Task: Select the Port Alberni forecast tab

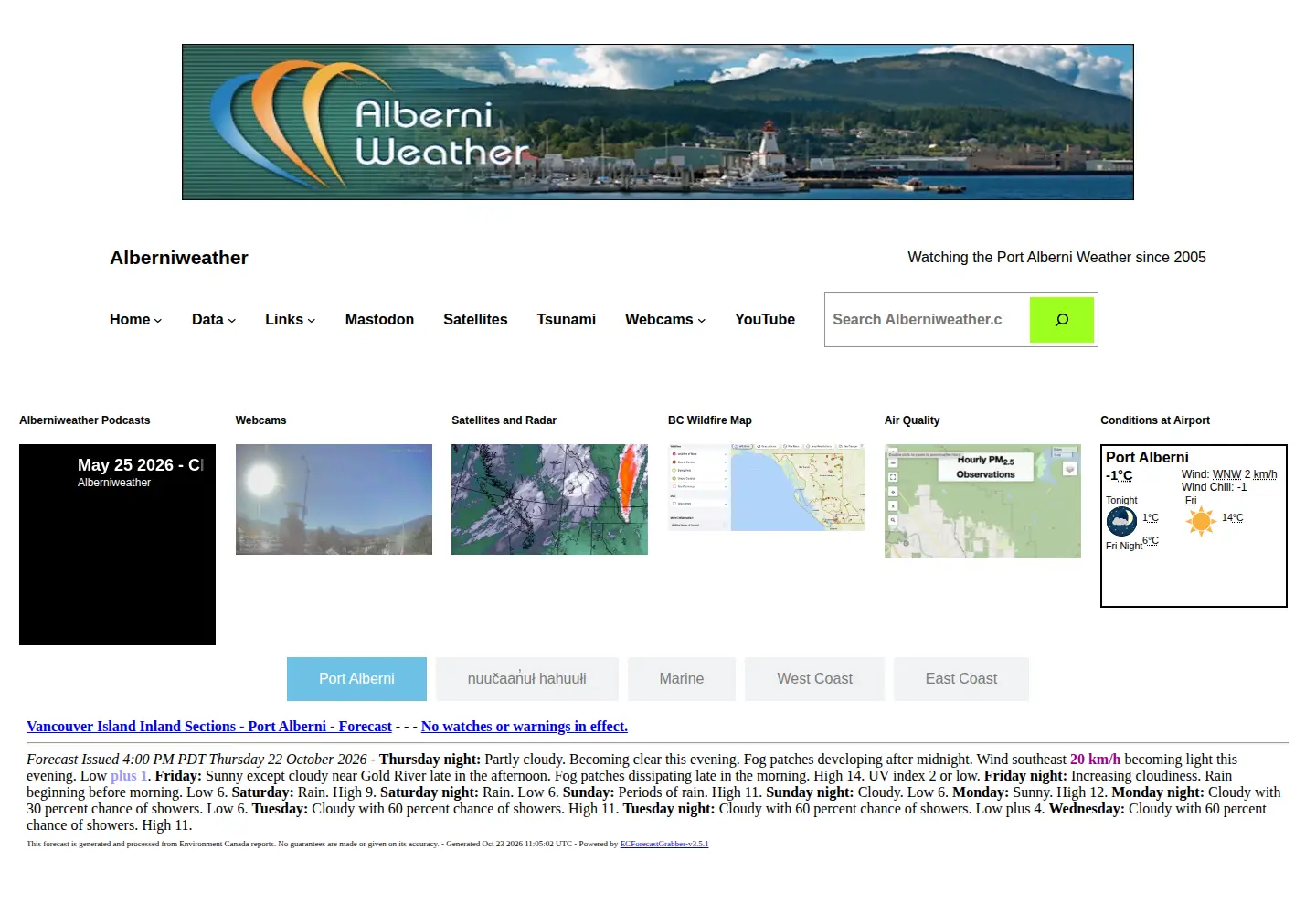Action: [x=356, y=679]
